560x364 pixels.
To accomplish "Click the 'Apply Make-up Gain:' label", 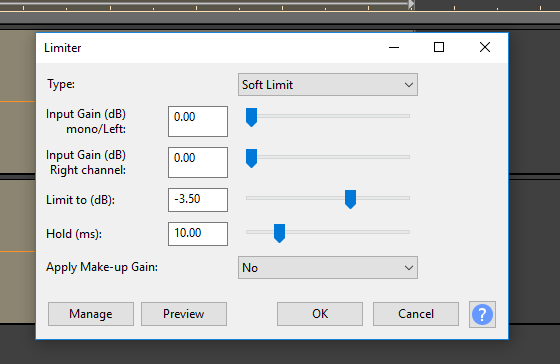I will [102, 267].
